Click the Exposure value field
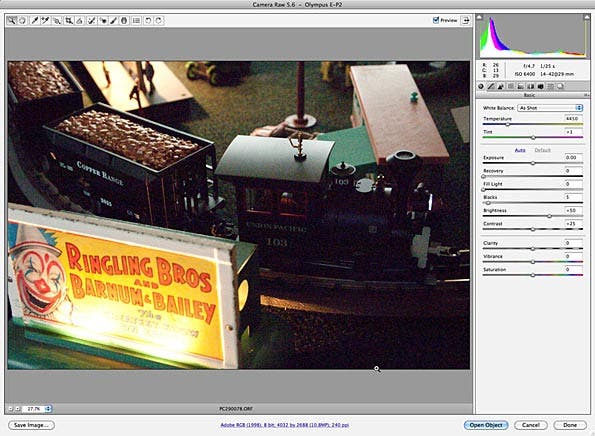 point(573,157)
